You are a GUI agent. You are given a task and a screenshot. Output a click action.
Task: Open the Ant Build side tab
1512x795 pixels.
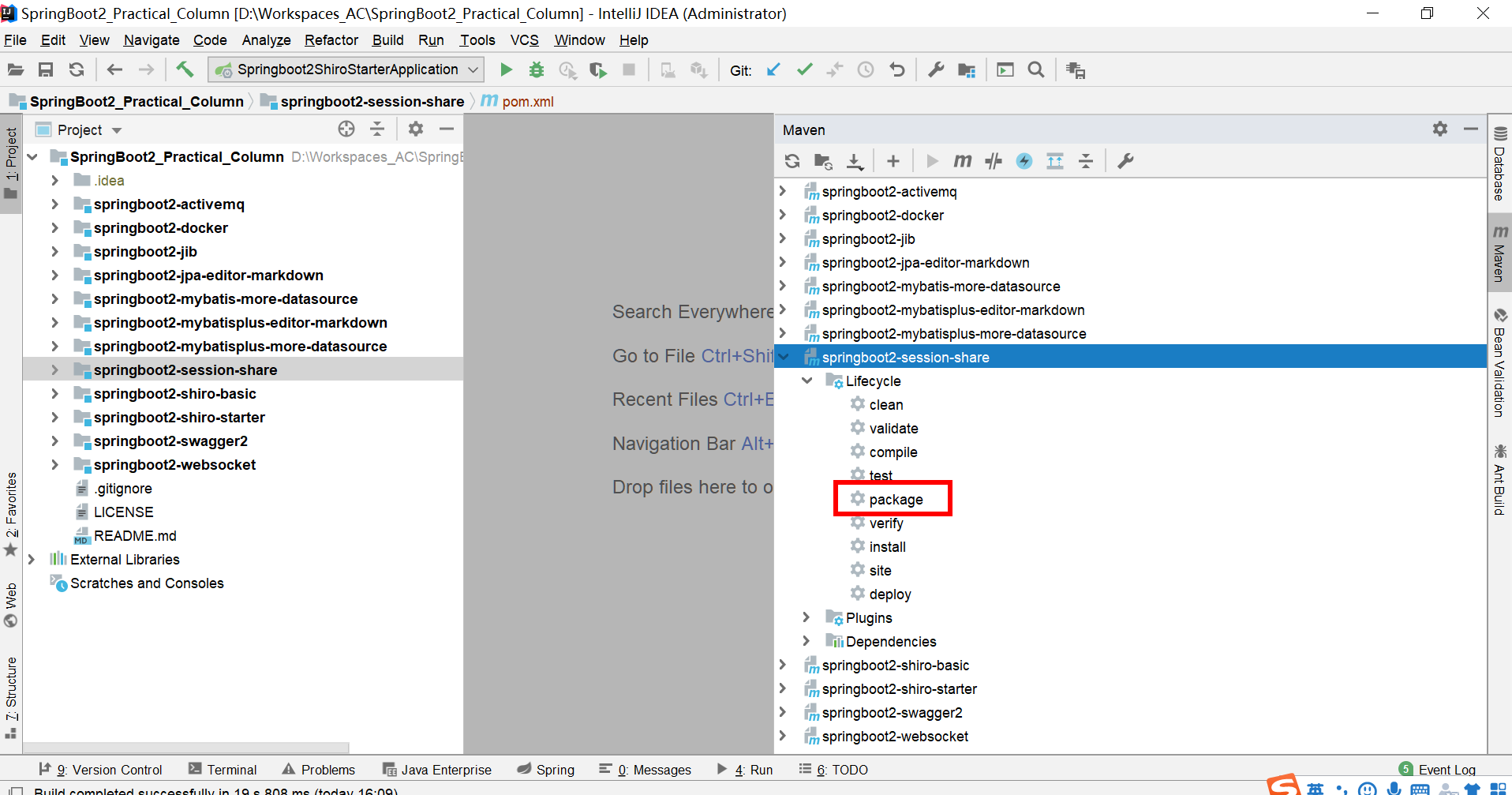click(x=1499, y=480)
